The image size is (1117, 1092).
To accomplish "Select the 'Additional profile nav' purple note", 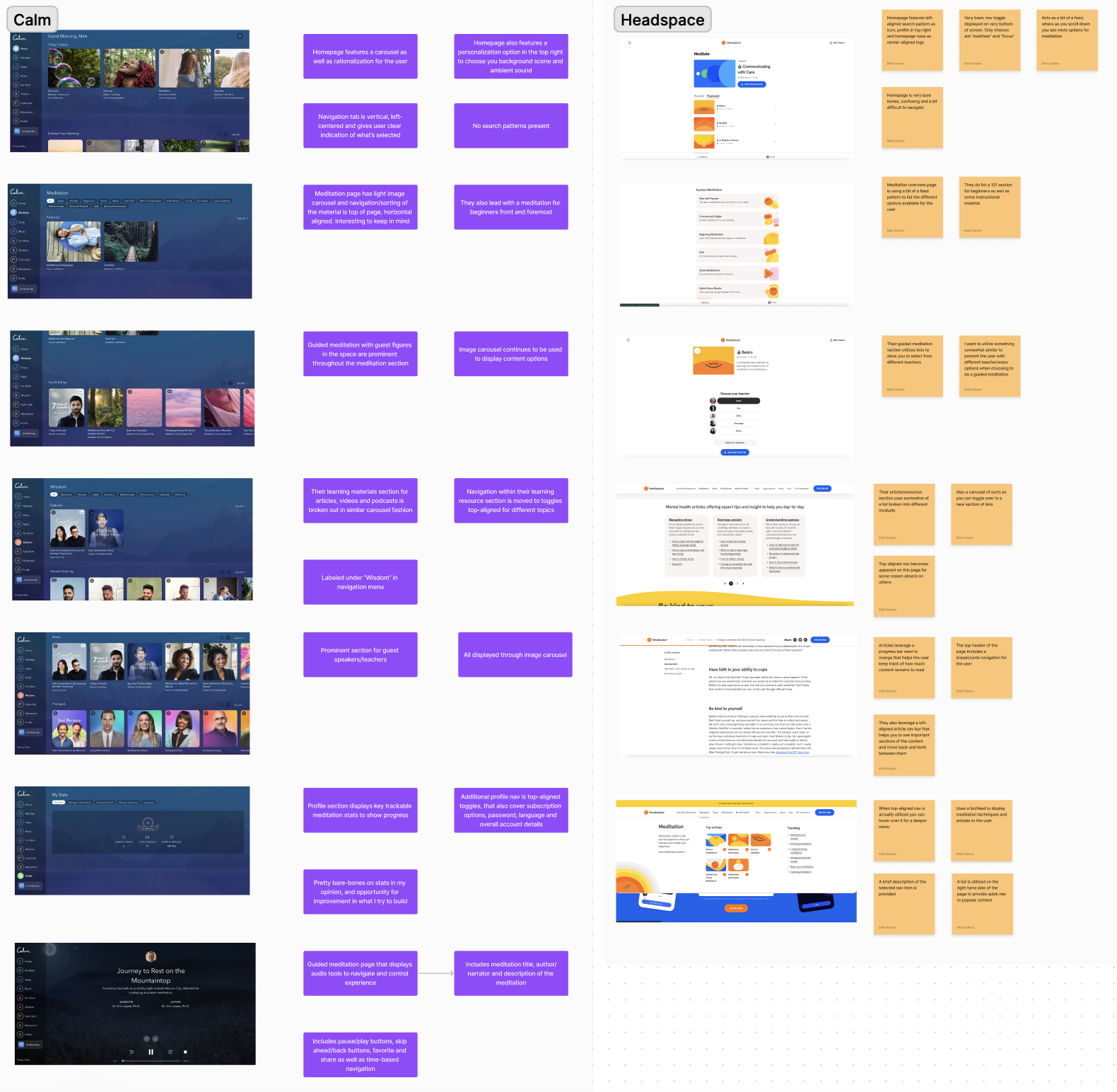I will (x=511, y=811).
